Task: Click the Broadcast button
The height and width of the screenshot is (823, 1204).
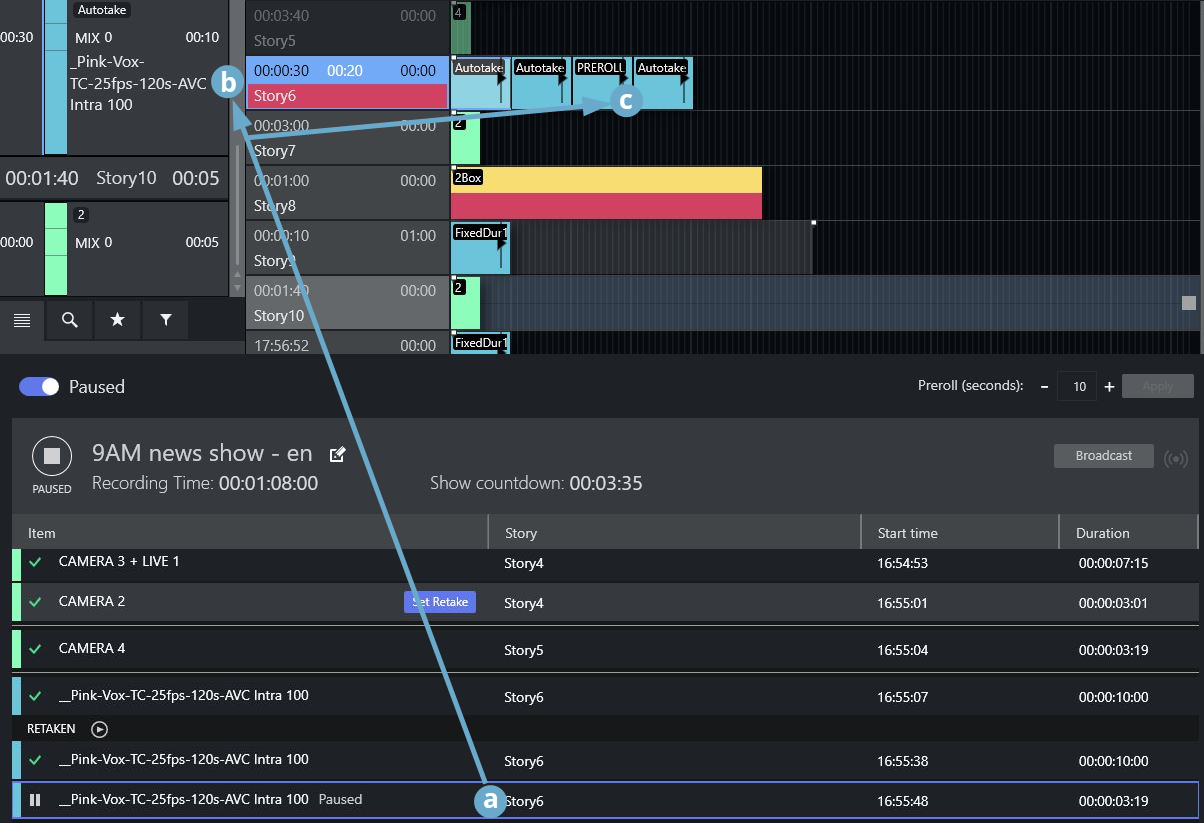Action: tap(1103, 456)
